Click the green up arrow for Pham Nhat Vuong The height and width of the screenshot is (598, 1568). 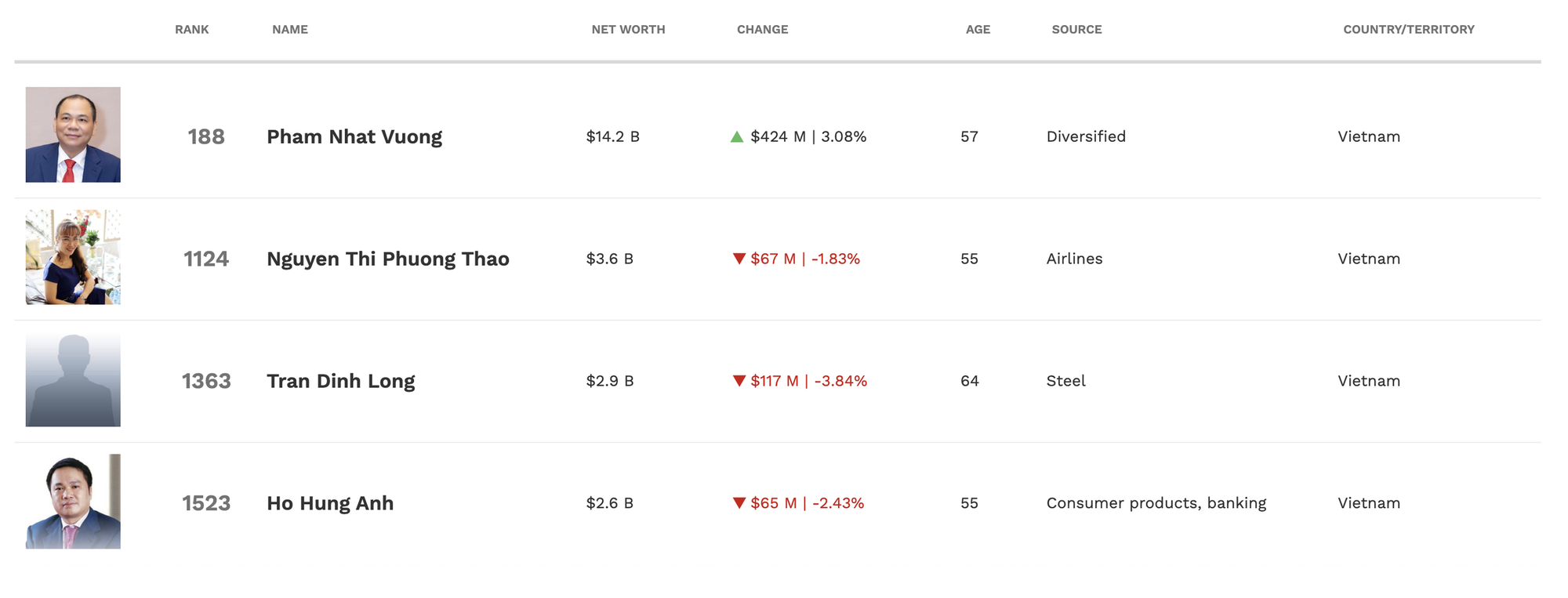[736, 137]
